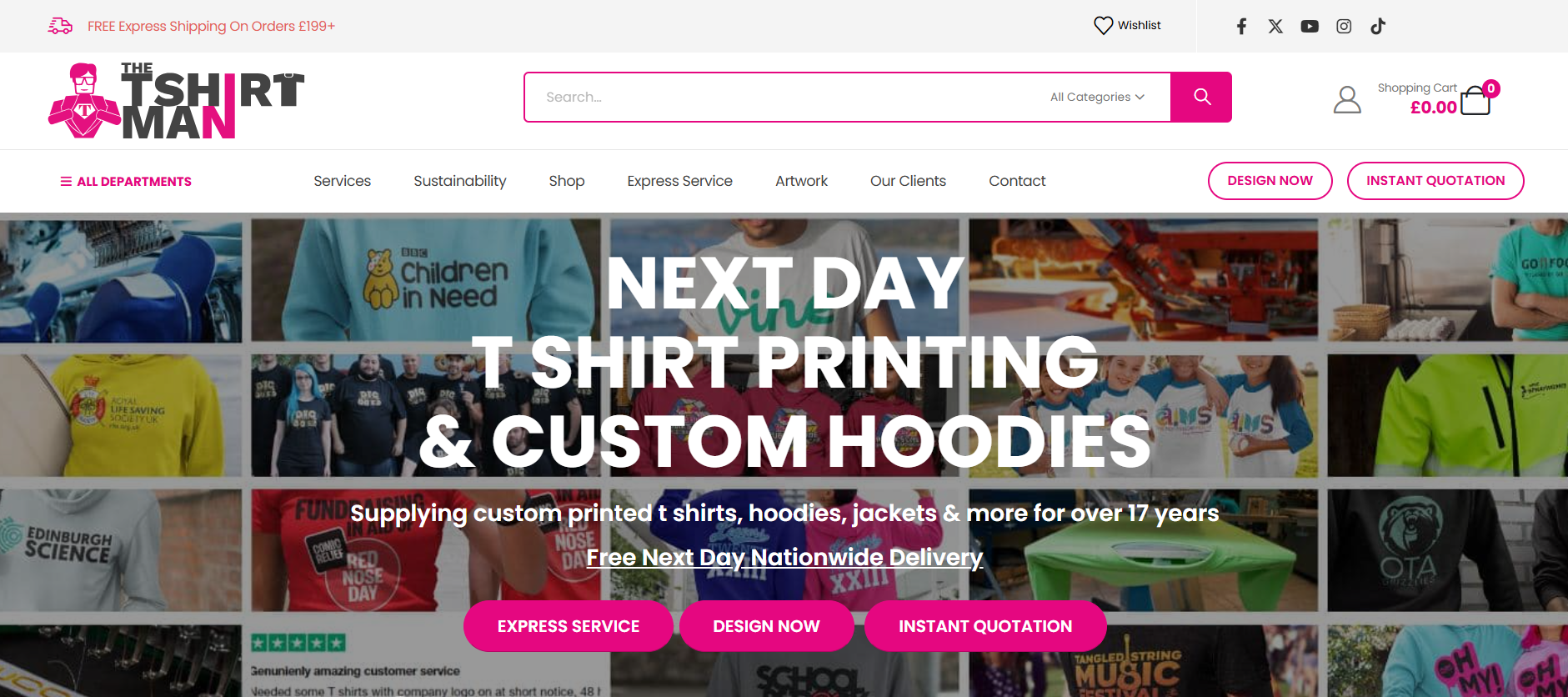Screen dimensions: 1568x697
Task: Click the magnifying glass search button
Action: click(1201, 97)
